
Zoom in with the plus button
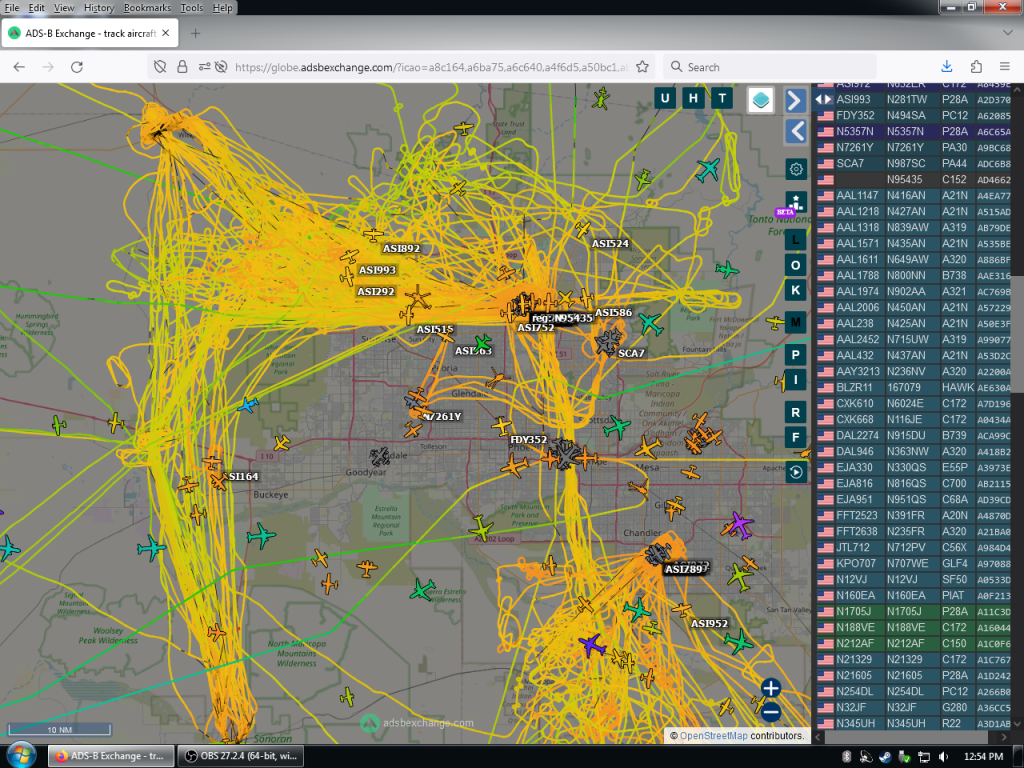(771, 688)
